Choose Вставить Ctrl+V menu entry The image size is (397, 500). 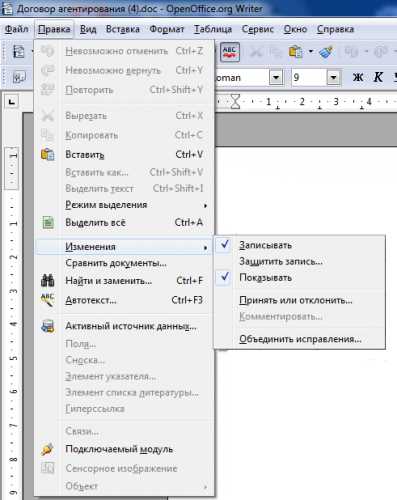(124, 155)
